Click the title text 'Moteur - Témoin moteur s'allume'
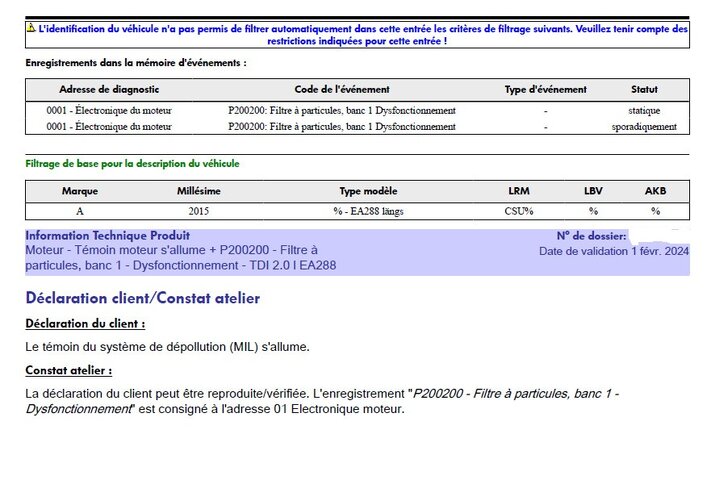The image size is (707, 480). click(180, 258)
